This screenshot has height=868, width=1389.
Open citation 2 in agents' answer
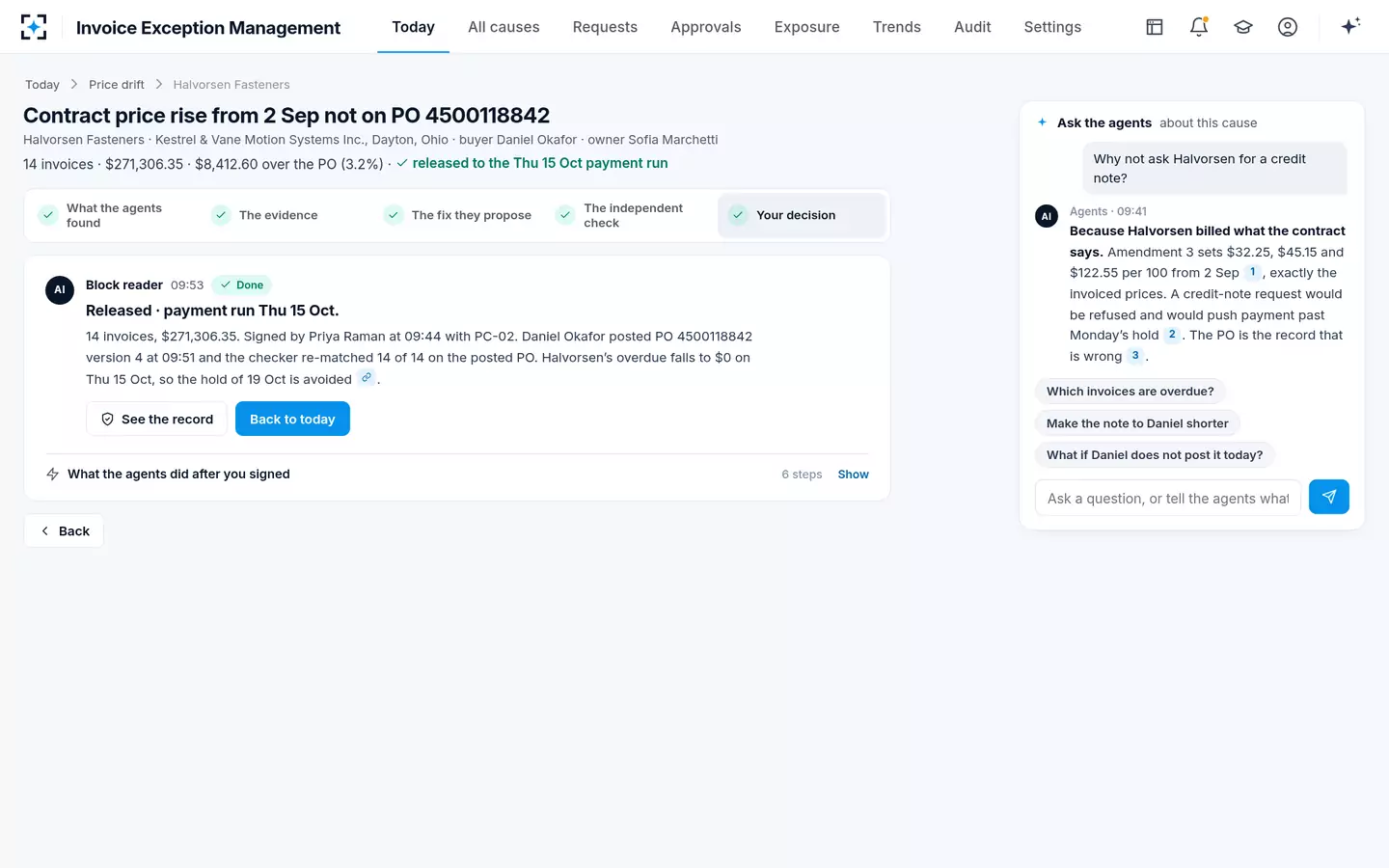pyautogui.click(x=1172, y=335)
